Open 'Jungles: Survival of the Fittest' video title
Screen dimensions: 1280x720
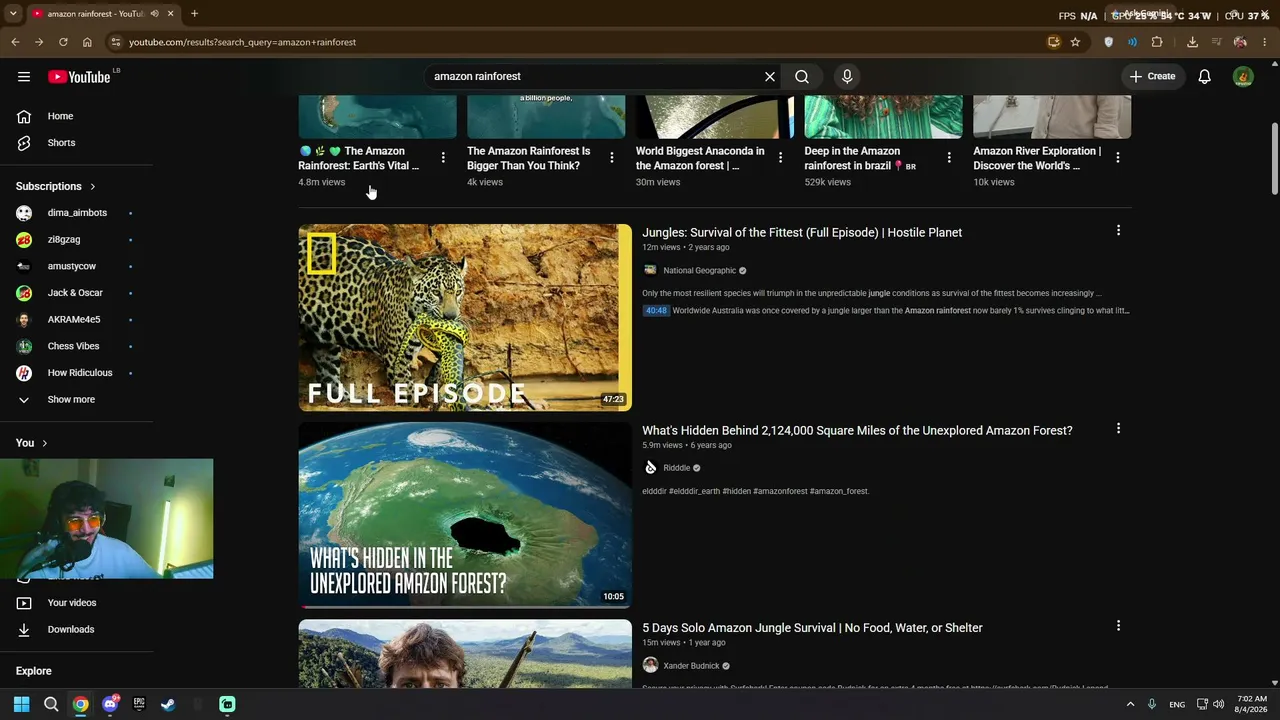tap(802, 233)
